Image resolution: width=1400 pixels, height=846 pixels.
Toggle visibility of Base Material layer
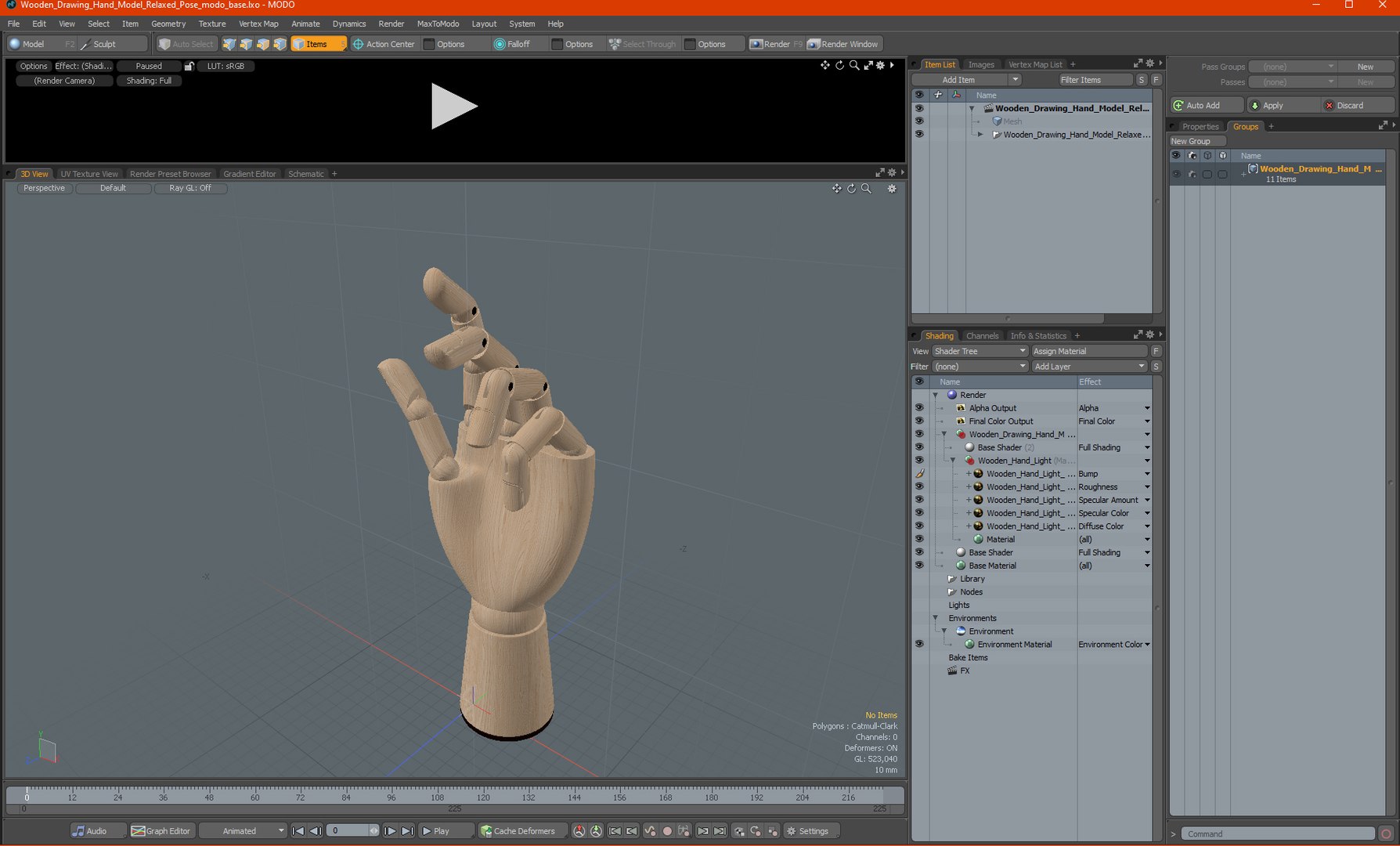(919, 566)
